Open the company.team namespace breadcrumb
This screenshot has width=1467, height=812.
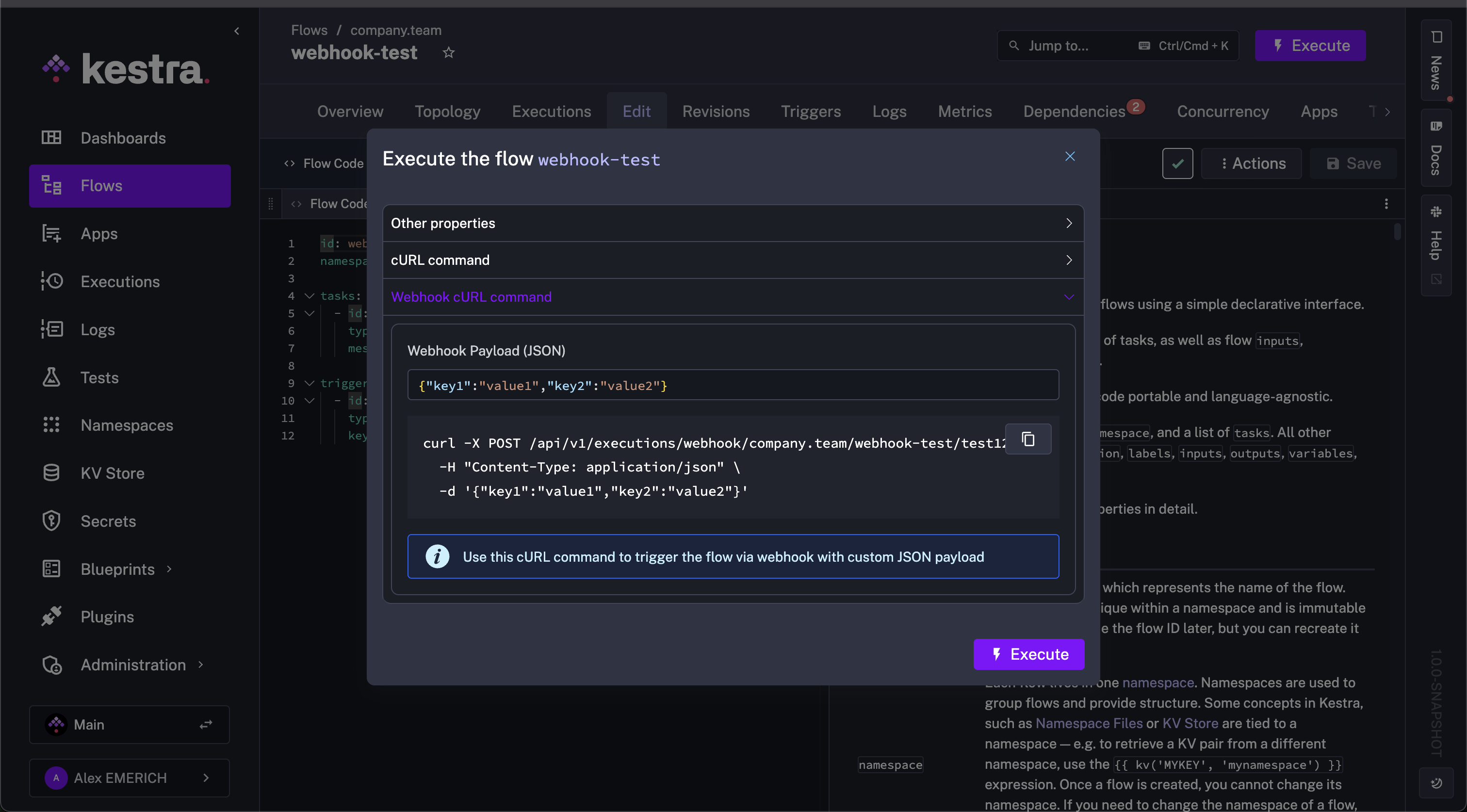(396, 30)
